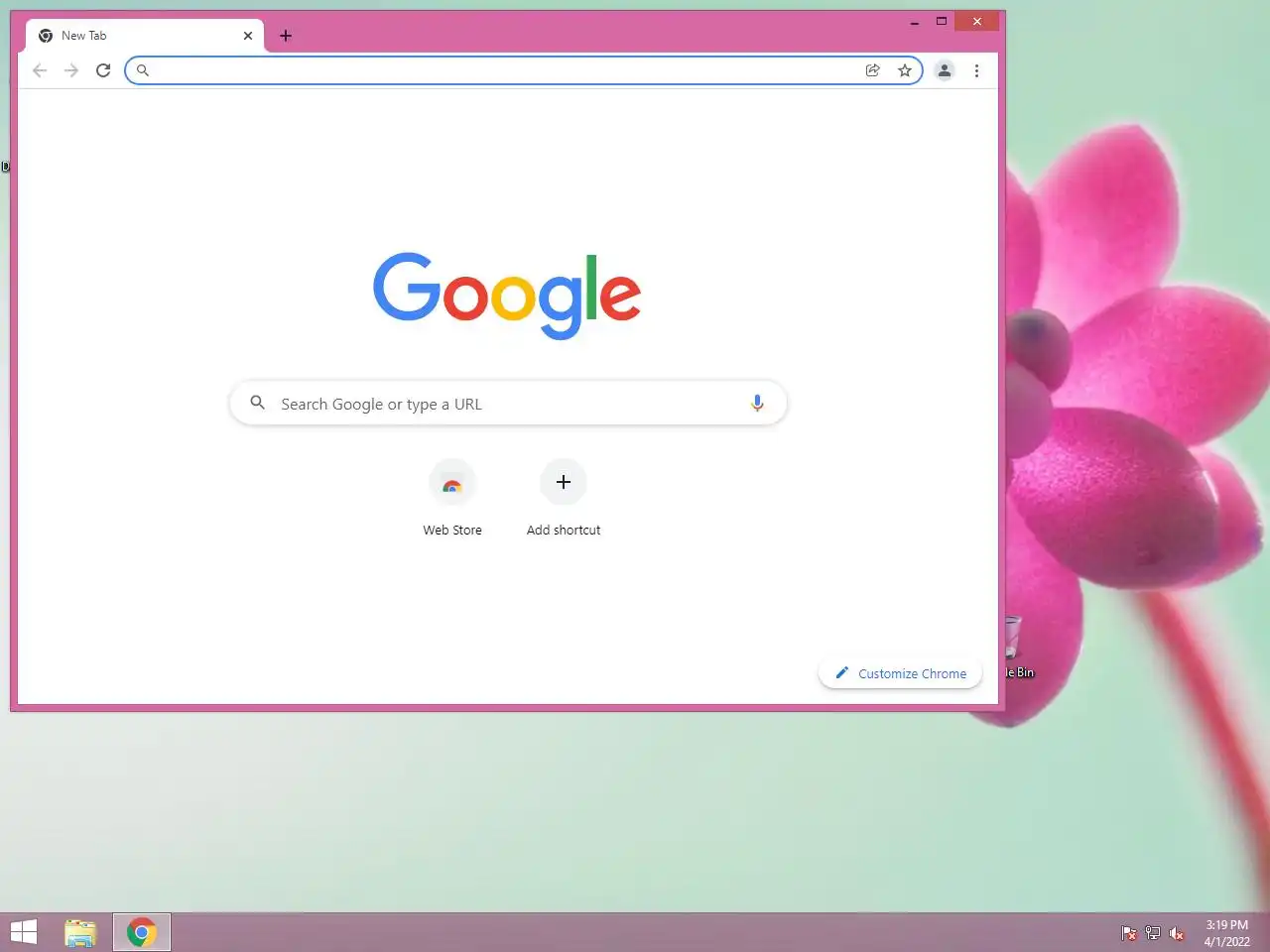Click the address bar search icon
The height and width of the screenshot is (952, 1270).
click(x=143, y=70)
